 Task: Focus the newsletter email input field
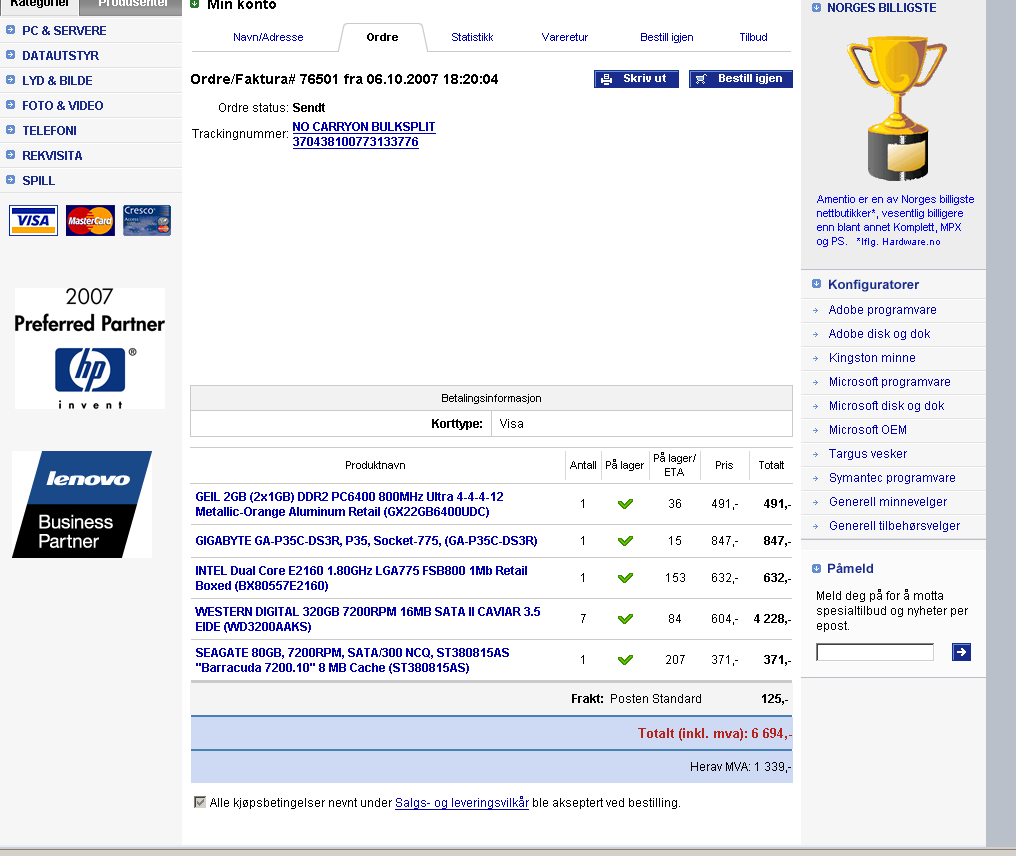point(875,652)
